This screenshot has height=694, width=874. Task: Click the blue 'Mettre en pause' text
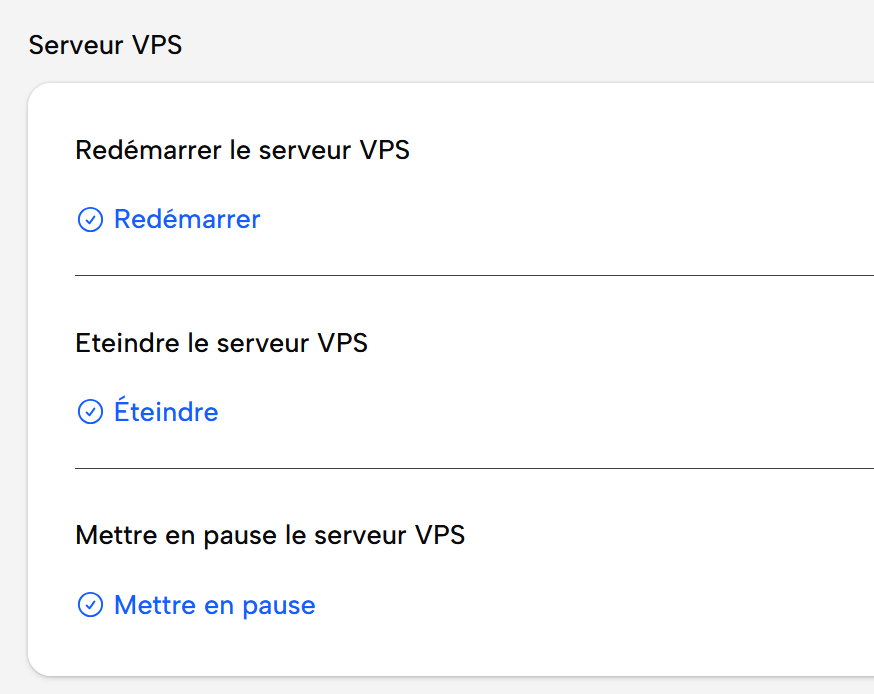215,605
